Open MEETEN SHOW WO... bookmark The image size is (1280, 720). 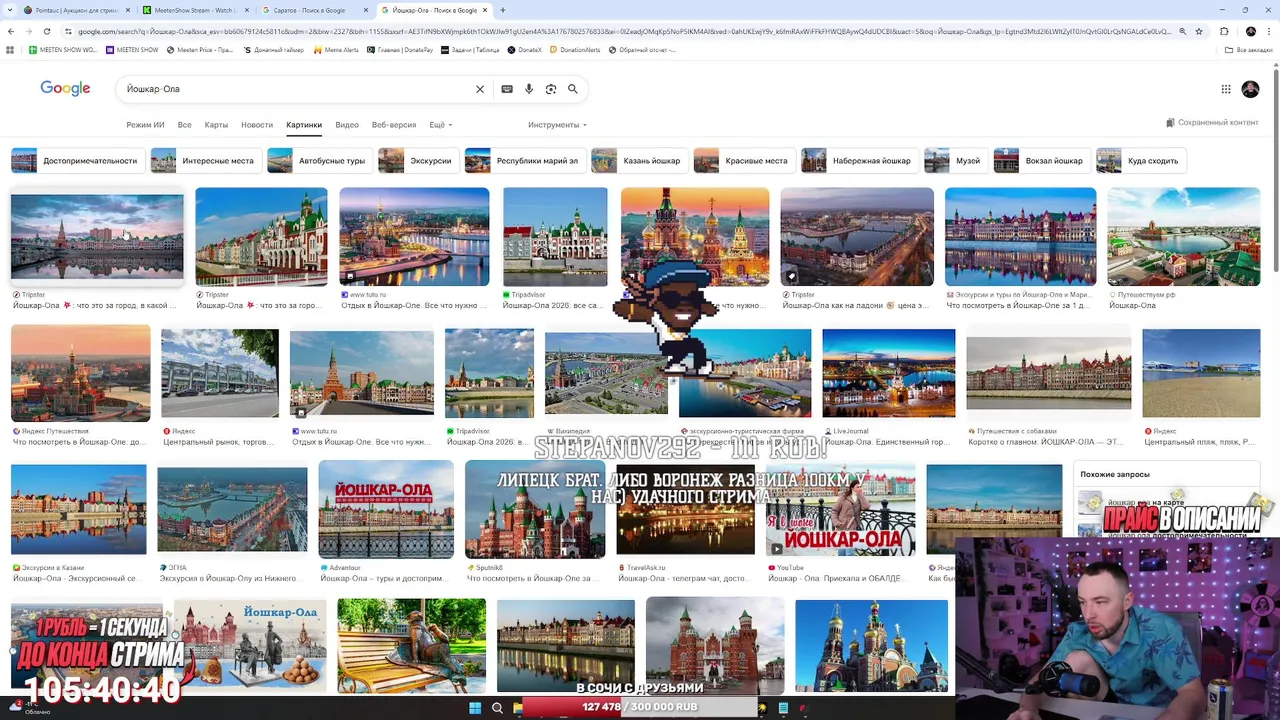click(63, 49)
